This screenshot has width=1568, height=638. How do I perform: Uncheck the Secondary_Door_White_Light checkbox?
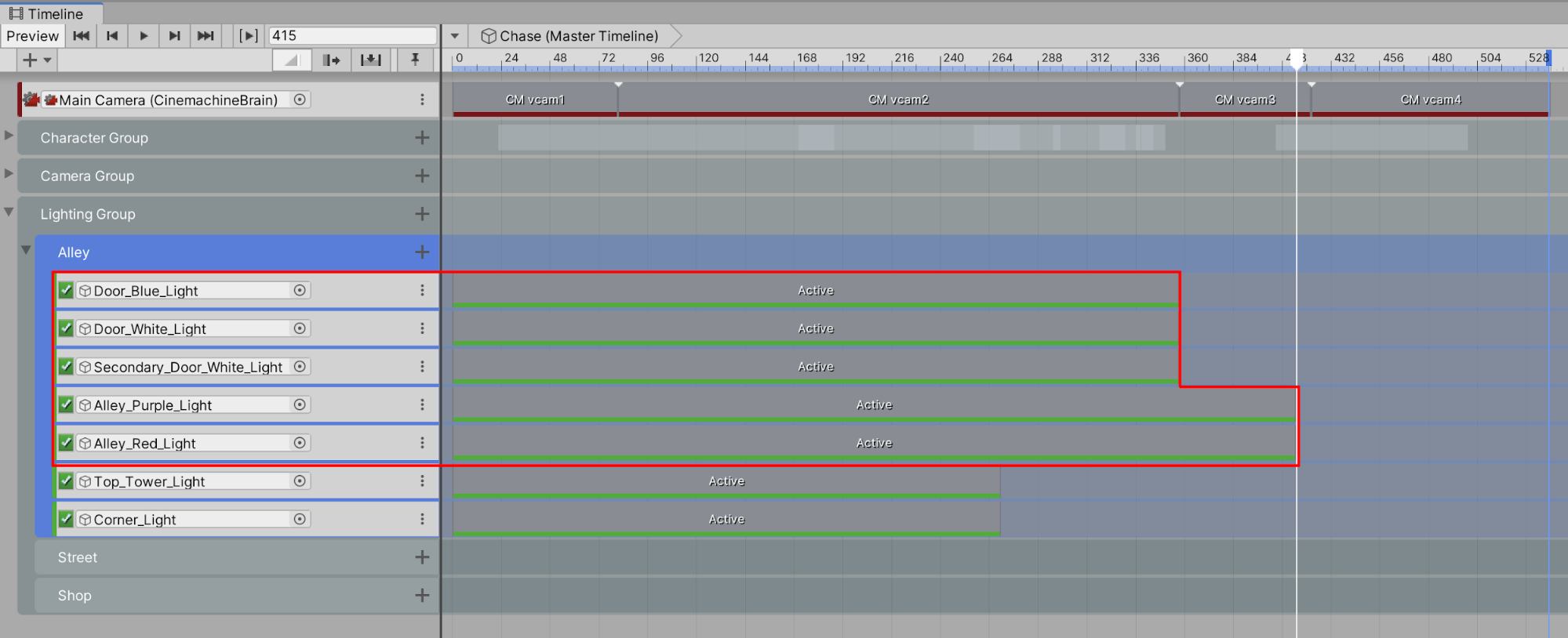(x=66, y=366)
